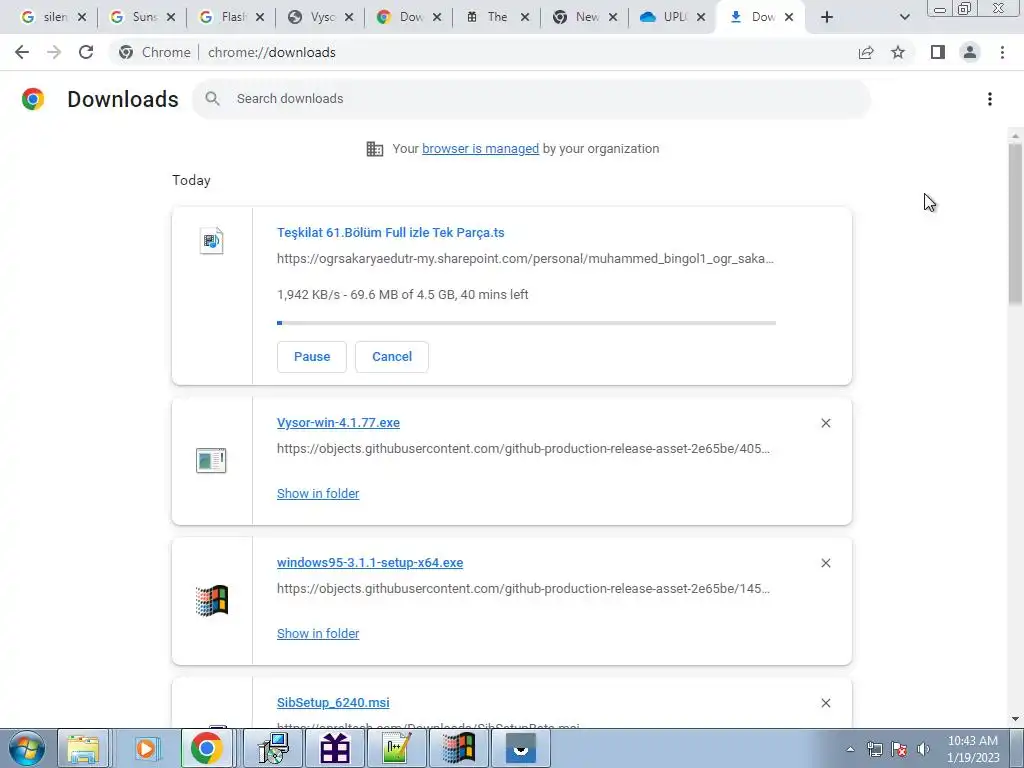Screen dimensions: 1024x768
Task: Close the active Downloads tab
Action: click(789, 18)
